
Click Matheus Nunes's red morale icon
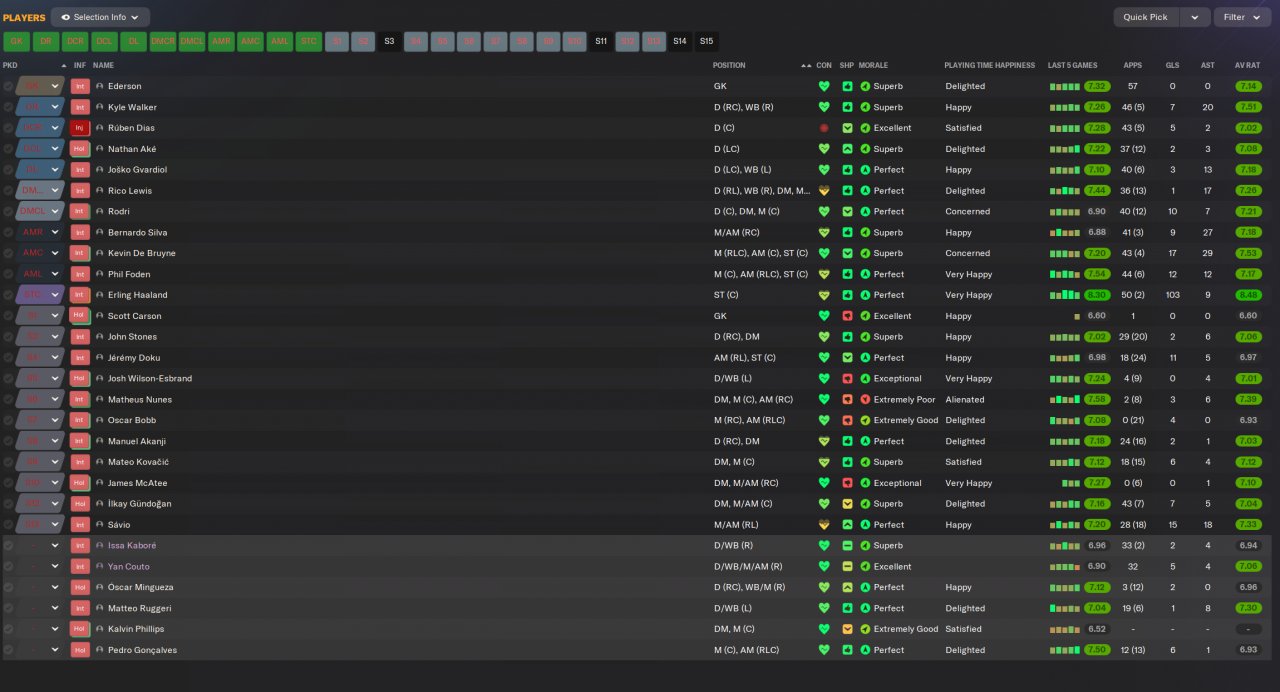tap(865, 399)
